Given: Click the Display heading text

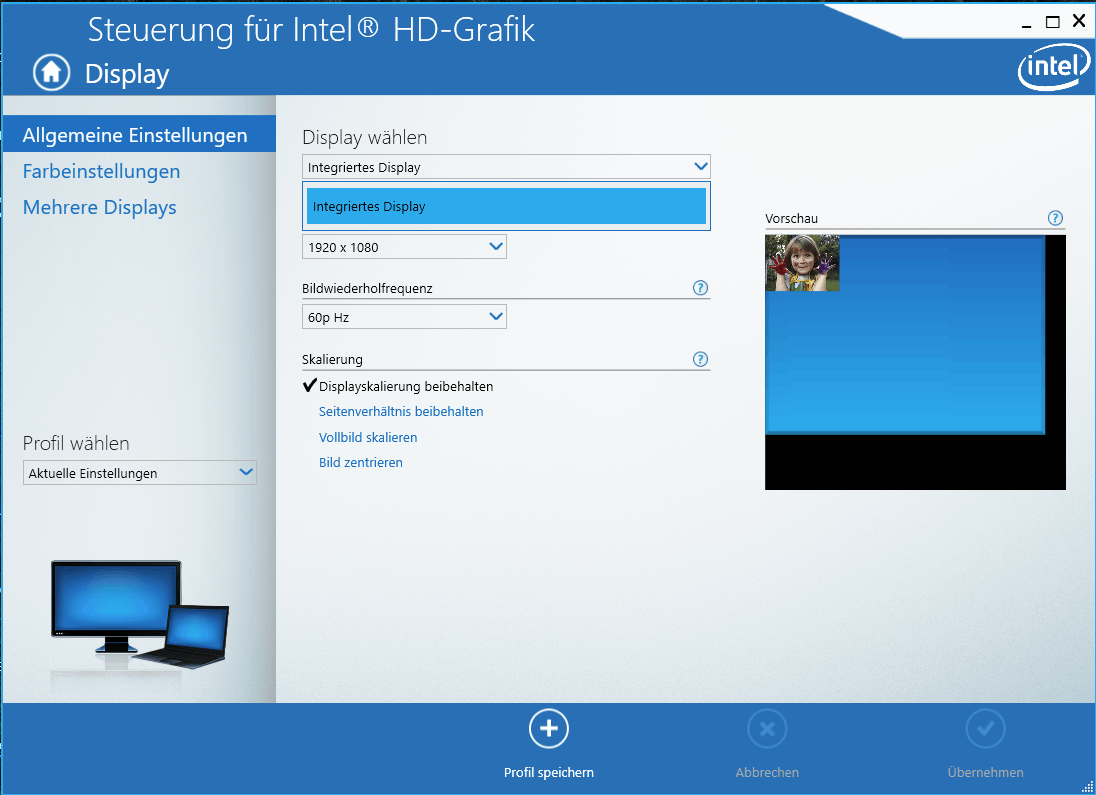Looking at the screenshot, I should point(127,74).
